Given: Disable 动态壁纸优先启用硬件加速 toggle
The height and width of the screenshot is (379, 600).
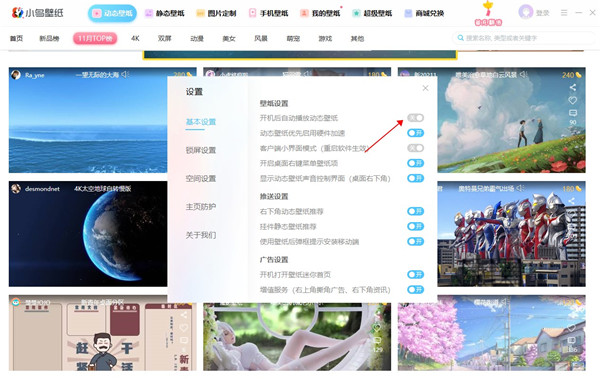Looking at the screenshot, I should [415, 133].
